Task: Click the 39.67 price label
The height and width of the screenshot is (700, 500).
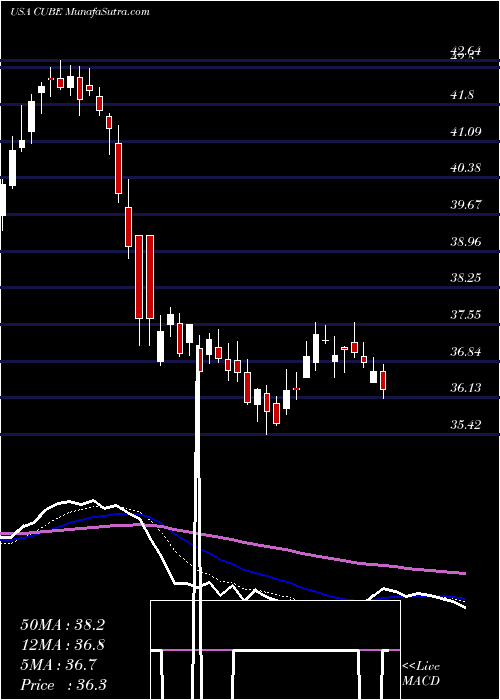Action: coord(466,205)
